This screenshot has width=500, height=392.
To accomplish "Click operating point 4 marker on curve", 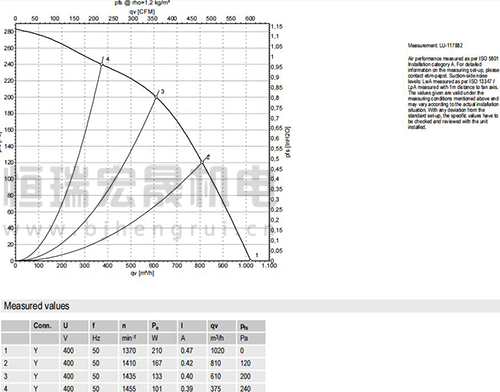I will pyautogui.click(x=102, y=63).
